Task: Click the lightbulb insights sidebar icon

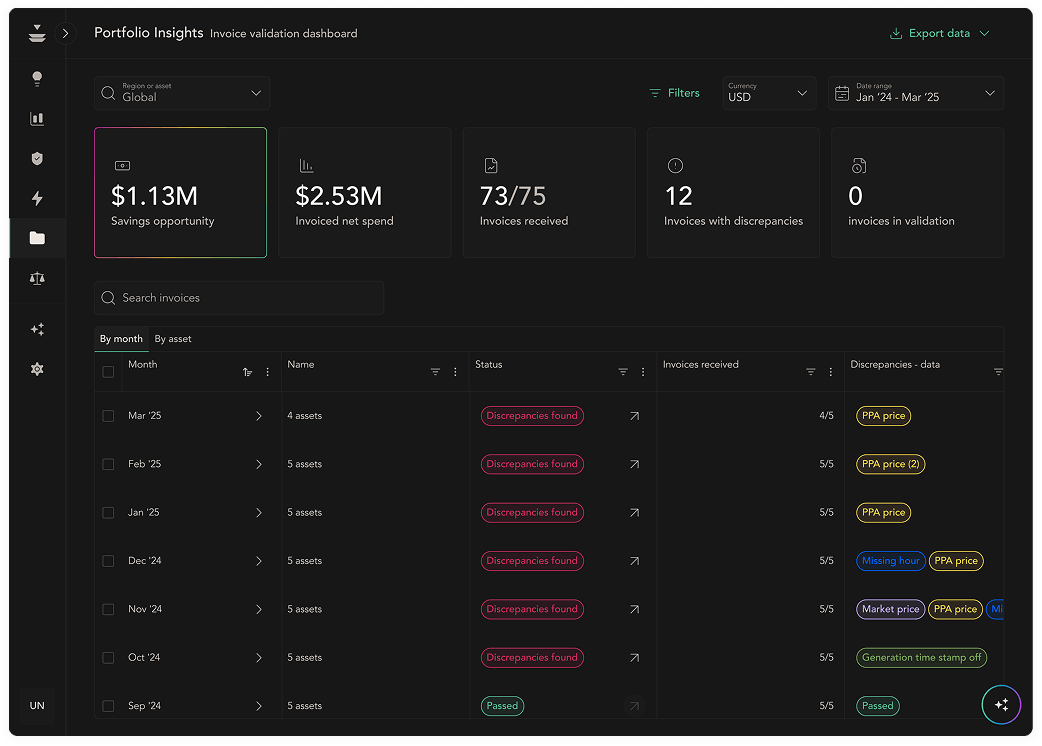Action: pyautogui.click(x=37, y=79)
